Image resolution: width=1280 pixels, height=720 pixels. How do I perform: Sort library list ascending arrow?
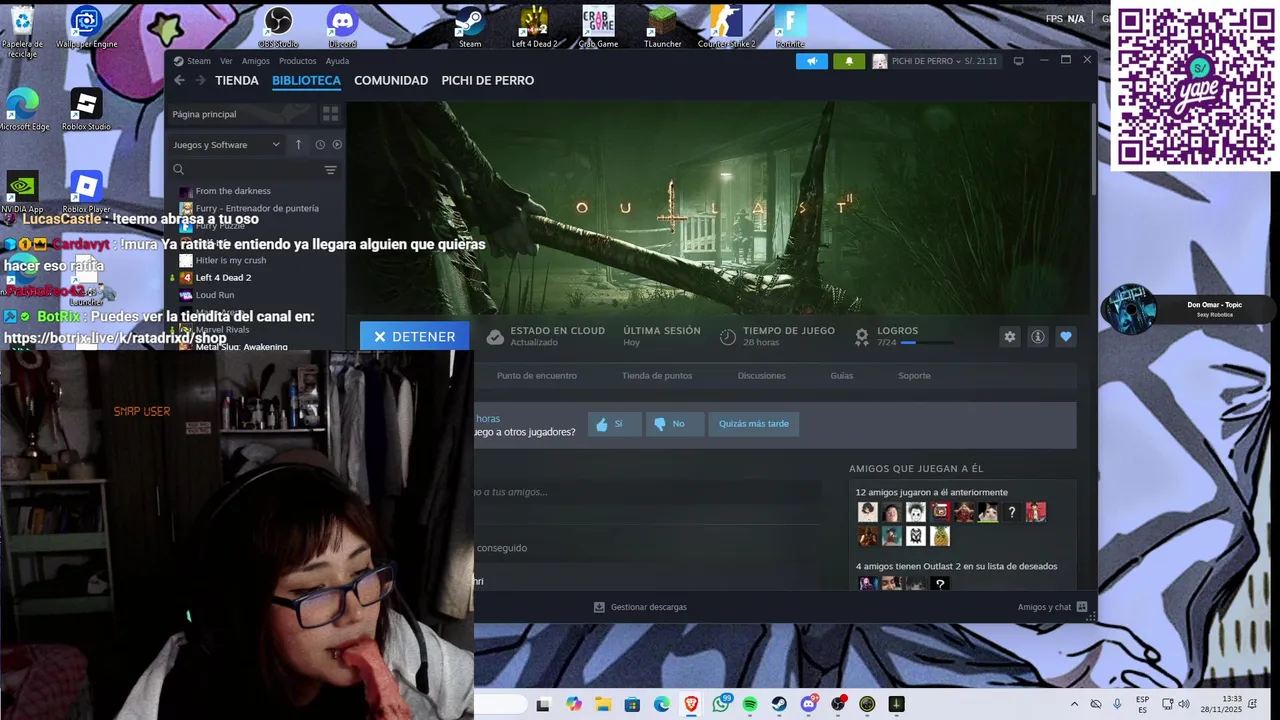pyautogui.click(x=298, y=145)
